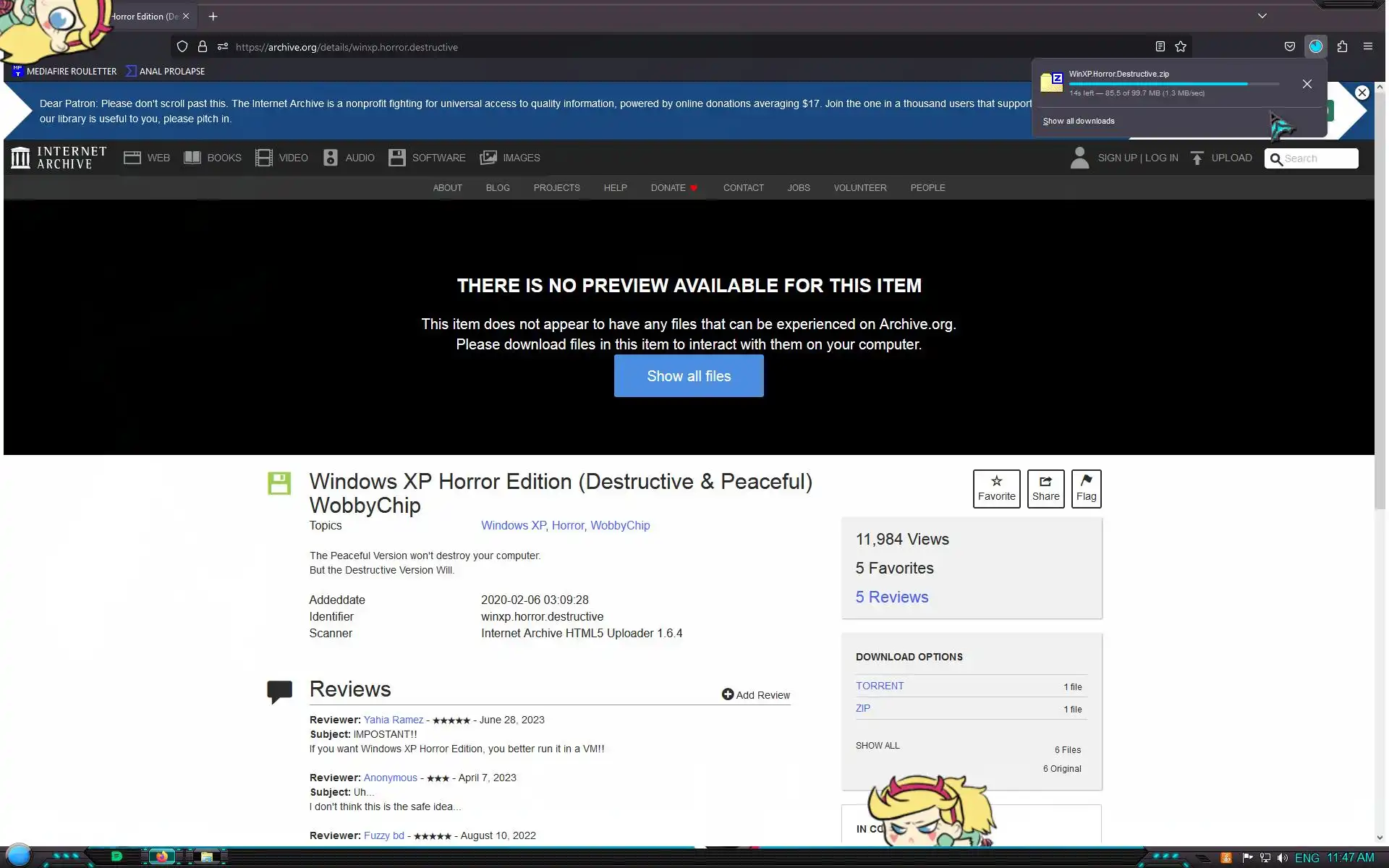
Task: Open the Firefox hamburger application menu
Action: click(x=1367, y=47)
